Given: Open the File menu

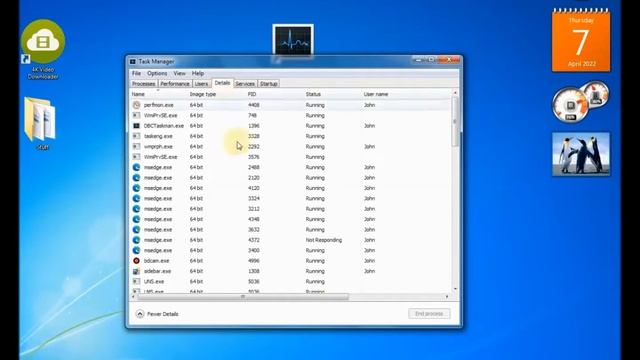Looking at the screenshot, I should (136, 73).
